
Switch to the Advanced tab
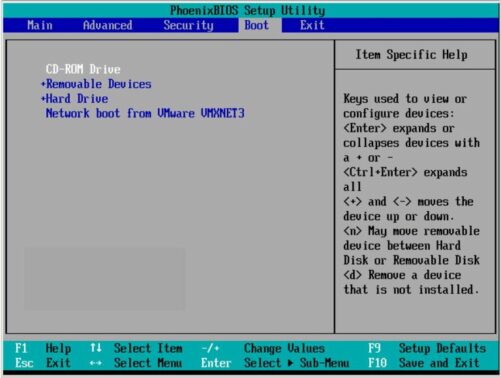pos(107,25)
